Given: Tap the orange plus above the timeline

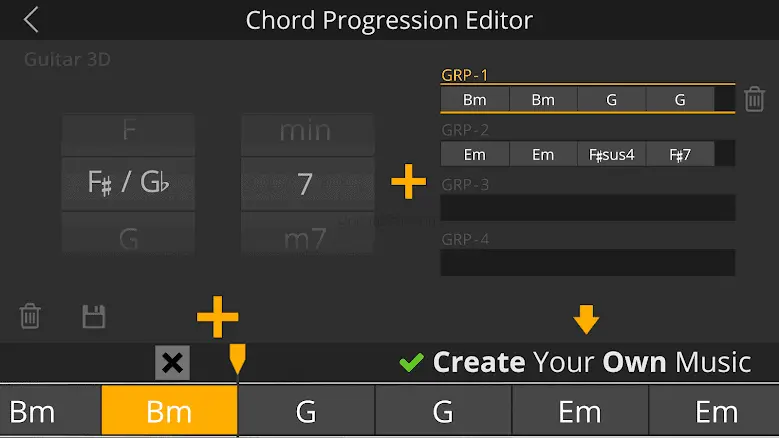Looking at the screenshot, I should click(217, 317).
